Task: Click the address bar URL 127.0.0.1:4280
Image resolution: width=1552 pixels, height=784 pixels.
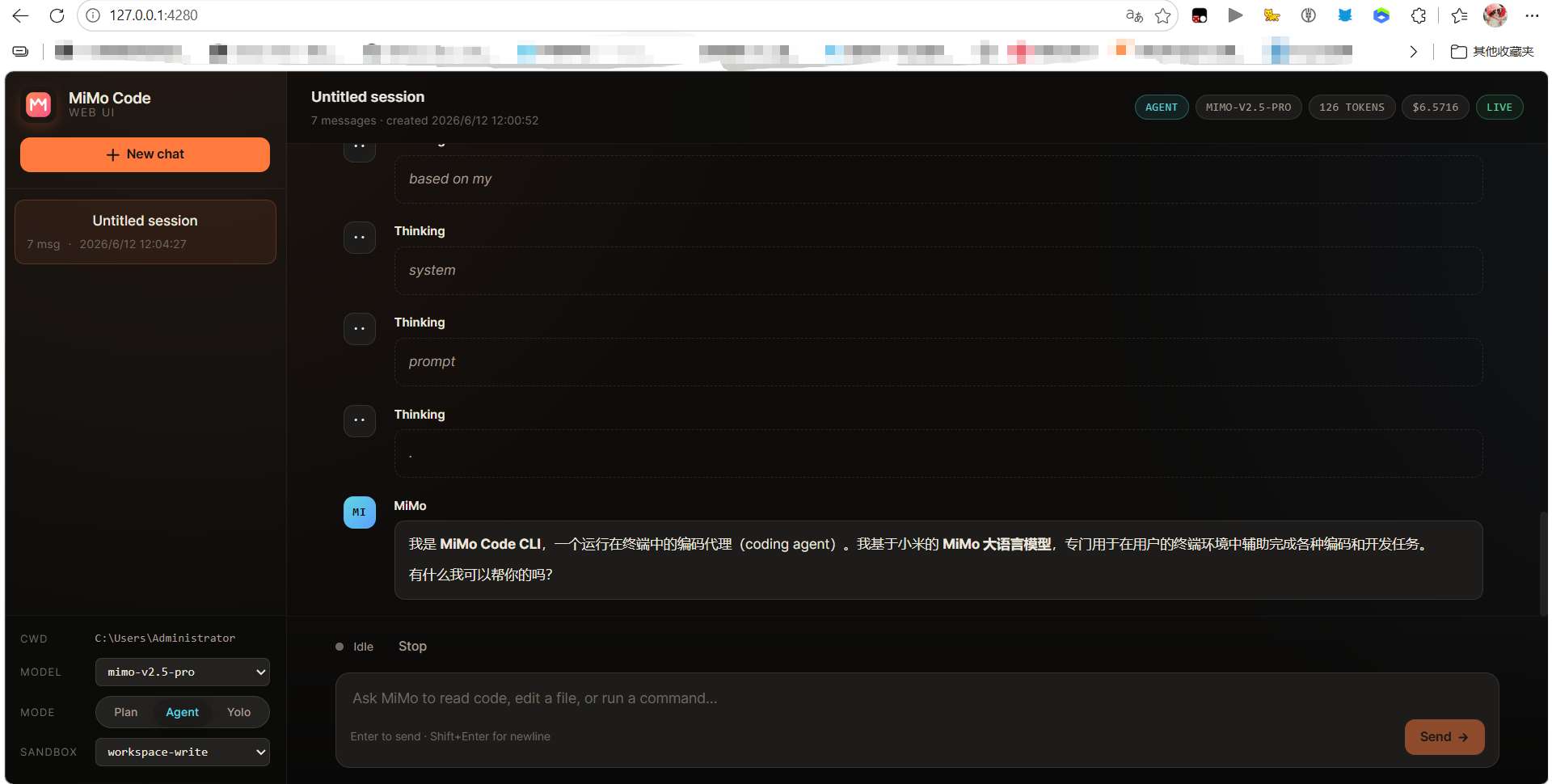Action: tap(154, 15)
